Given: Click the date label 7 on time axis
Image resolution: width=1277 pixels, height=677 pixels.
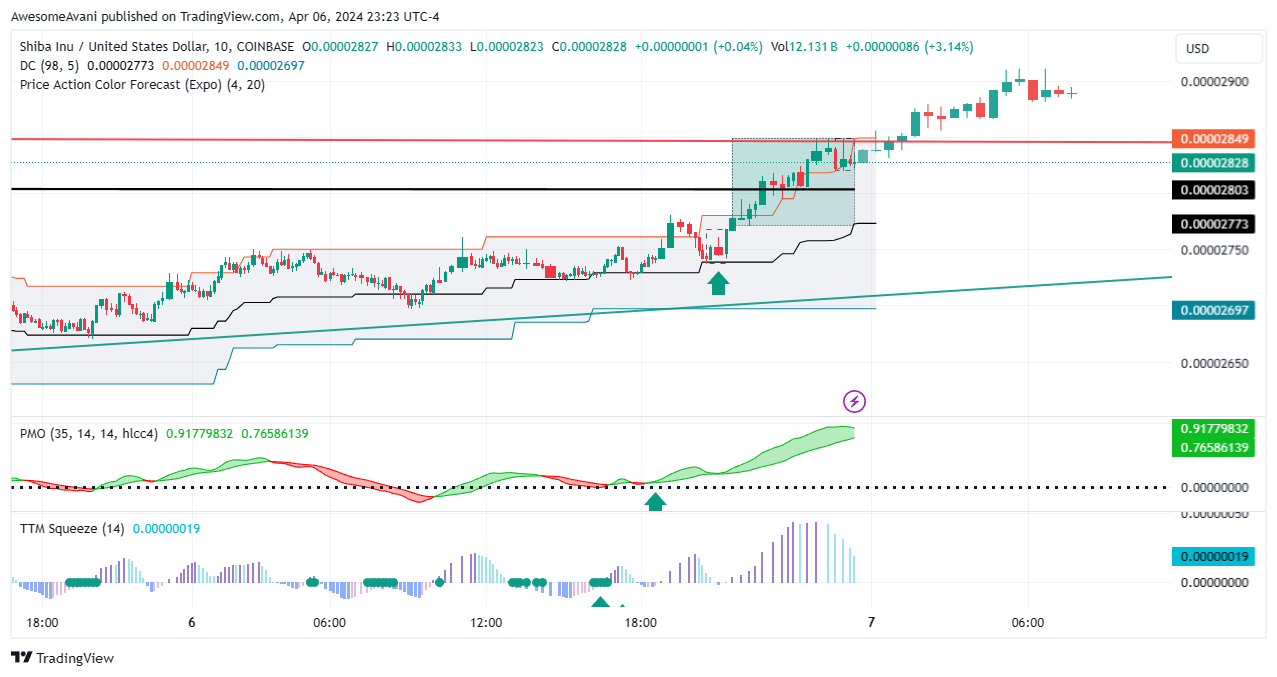Looking at the screenshot, I should tap(872, 622).
